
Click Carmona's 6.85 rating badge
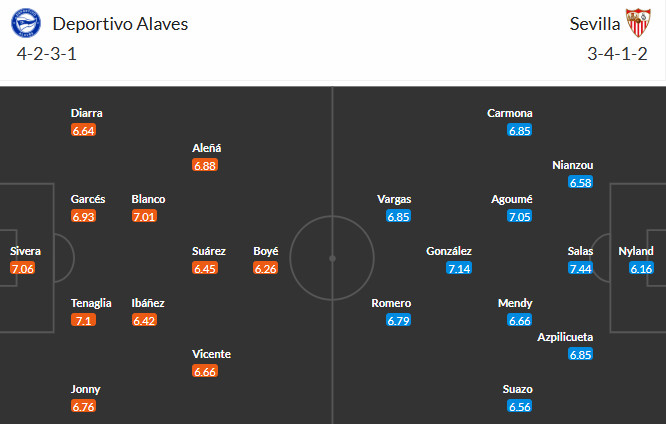pos(519,130)
